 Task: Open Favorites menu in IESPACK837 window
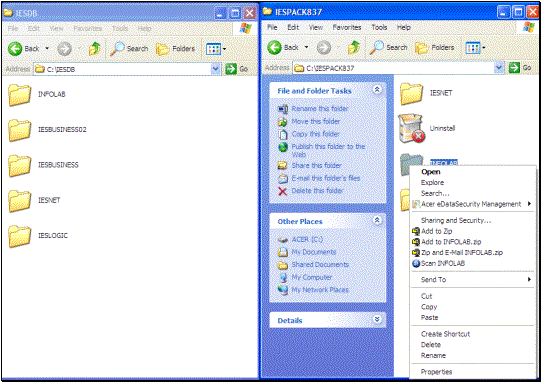347,27
